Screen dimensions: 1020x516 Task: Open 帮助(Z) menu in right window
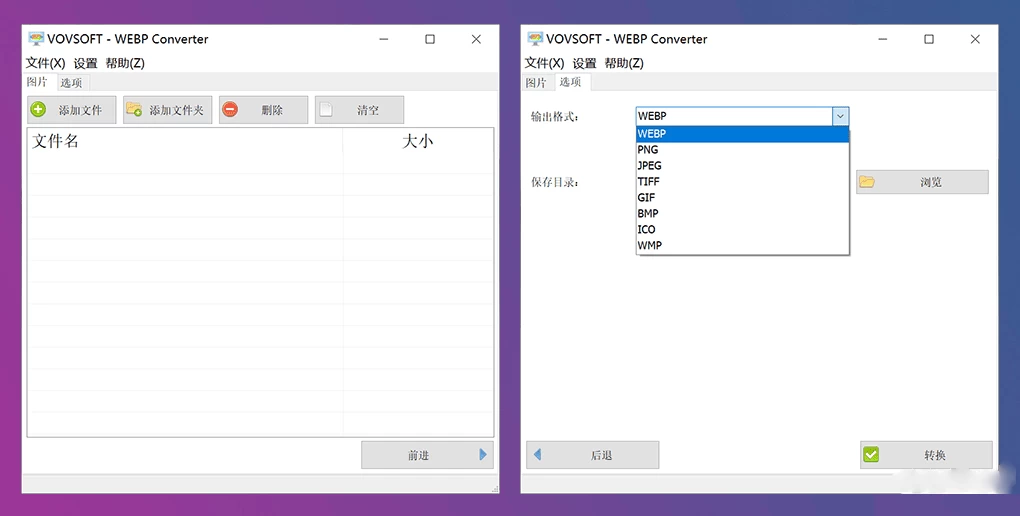click(x=624, y=63)
